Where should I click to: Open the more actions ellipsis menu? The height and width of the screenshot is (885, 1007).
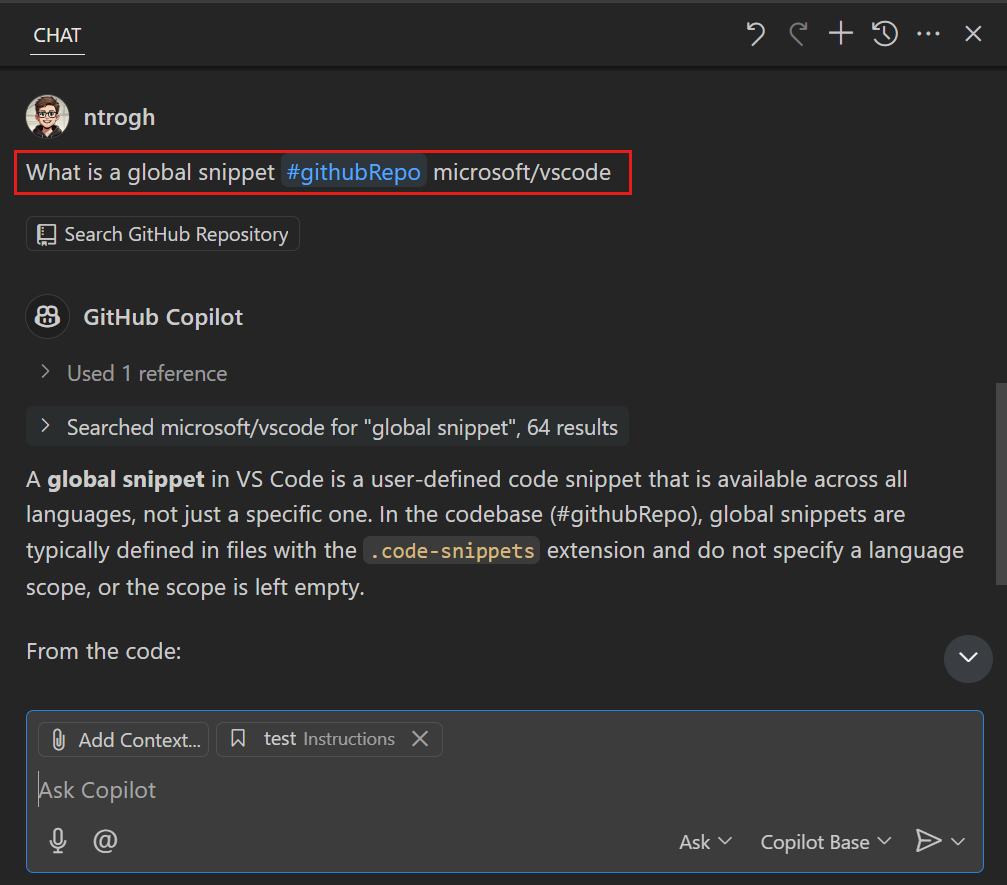(x=928, y=35)
